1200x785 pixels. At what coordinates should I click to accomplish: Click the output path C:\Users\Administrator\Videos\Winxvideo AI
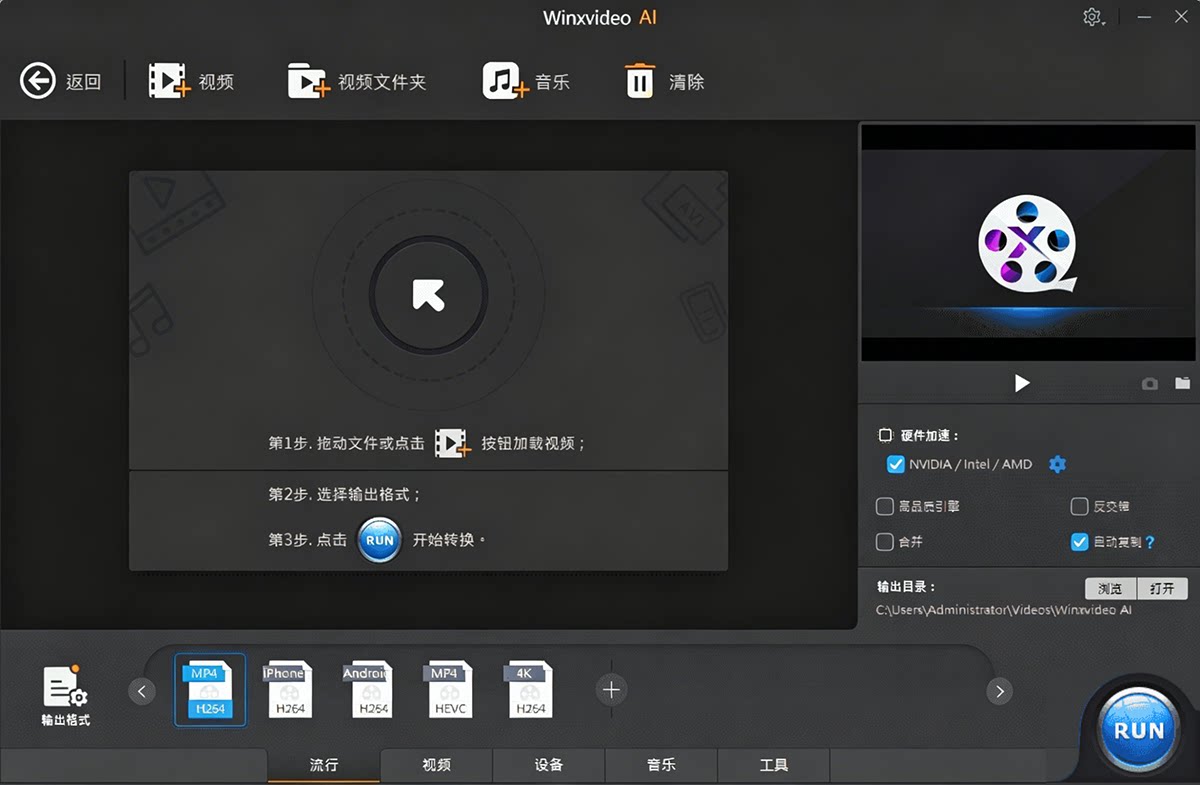tap(1004, 610)
